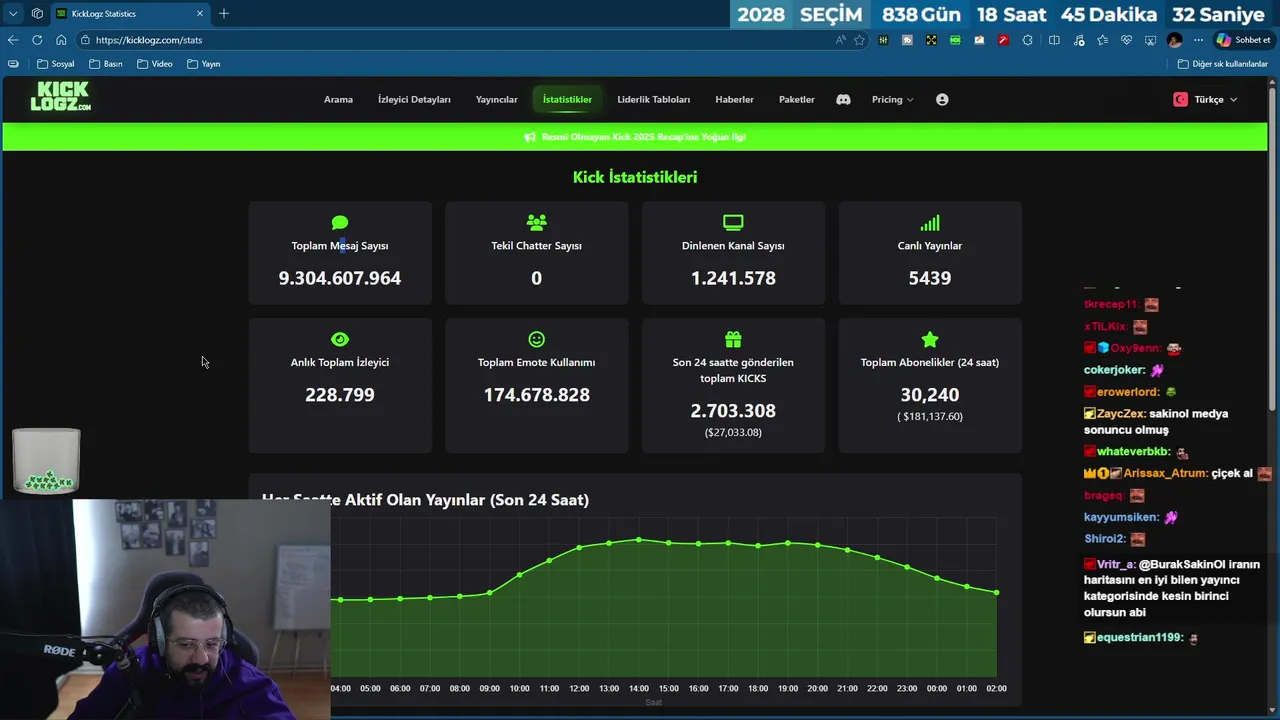Click the equalizer sliders extension icon
Screen dimensions: 1280x720
(883, 40)
